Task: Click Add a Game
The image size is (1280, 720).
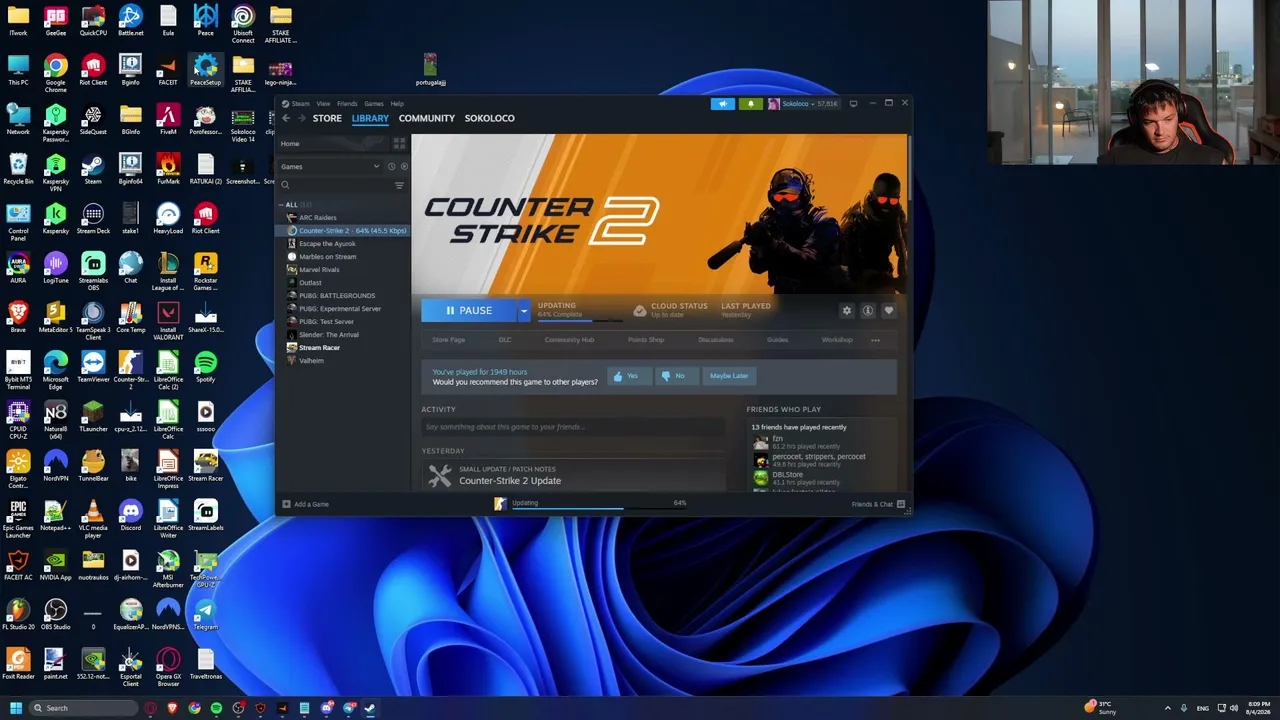Action: pyautogui.click(x=306, y=504)
